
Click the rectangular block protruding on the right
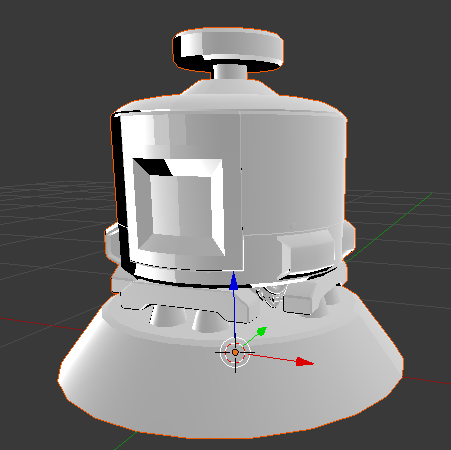click(x=306, y=253)
